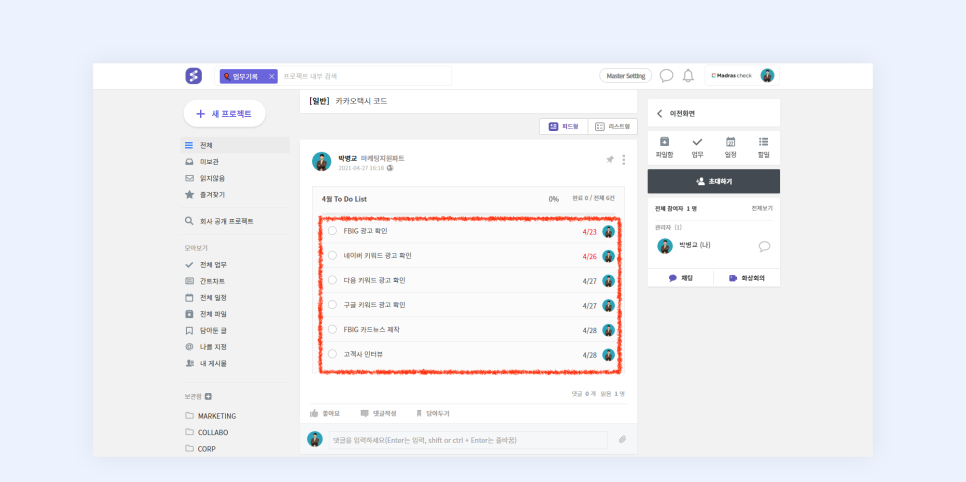Focus the comment input field
Viewport: 966px width, 482px height.
[x=467, y=440]
